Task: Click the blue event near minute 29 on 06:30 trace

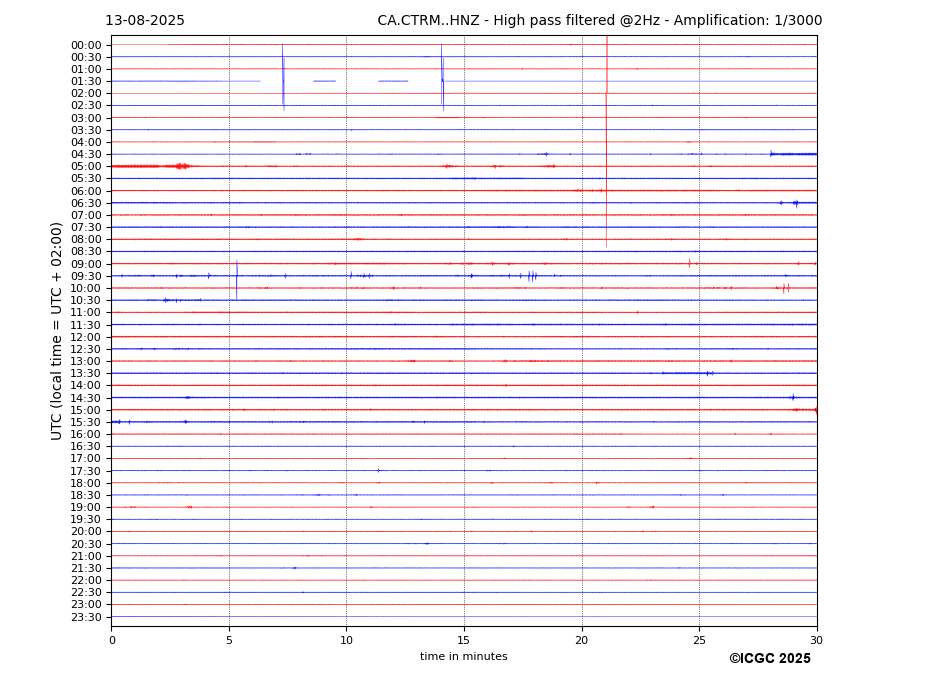Action: tap(796, 203)
